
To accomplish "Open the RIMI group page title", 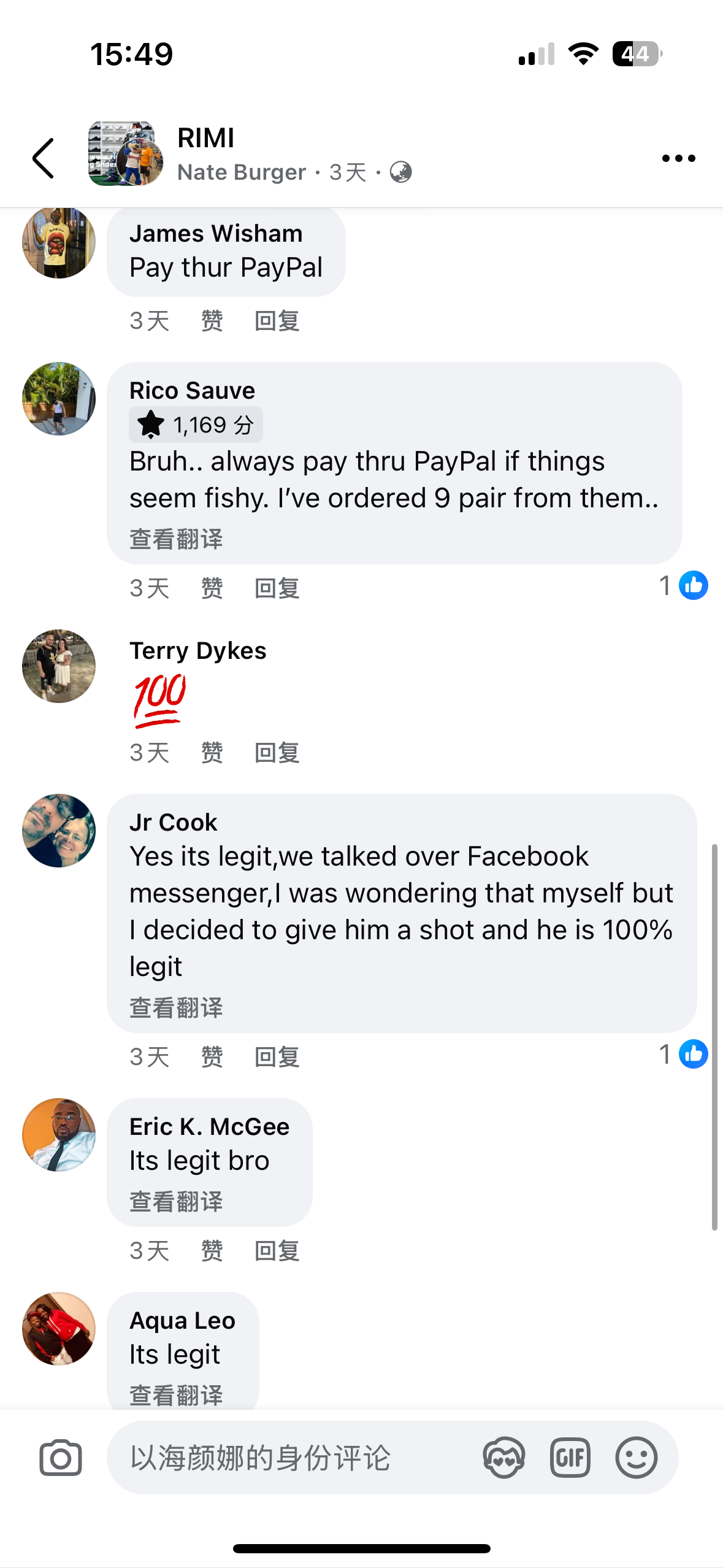I will tap(206, 138).
